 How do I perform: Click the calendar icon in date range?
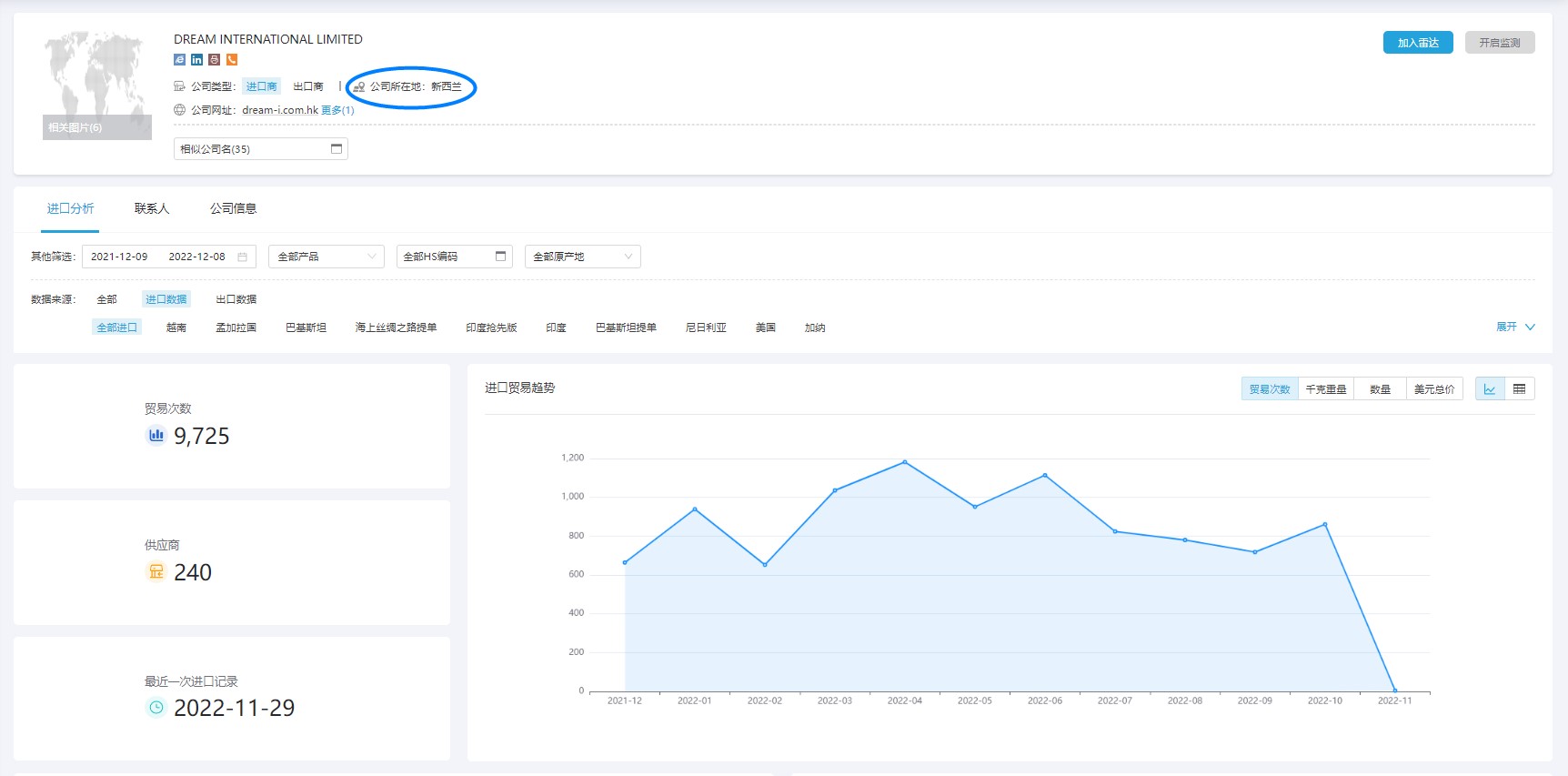[242, 257]
